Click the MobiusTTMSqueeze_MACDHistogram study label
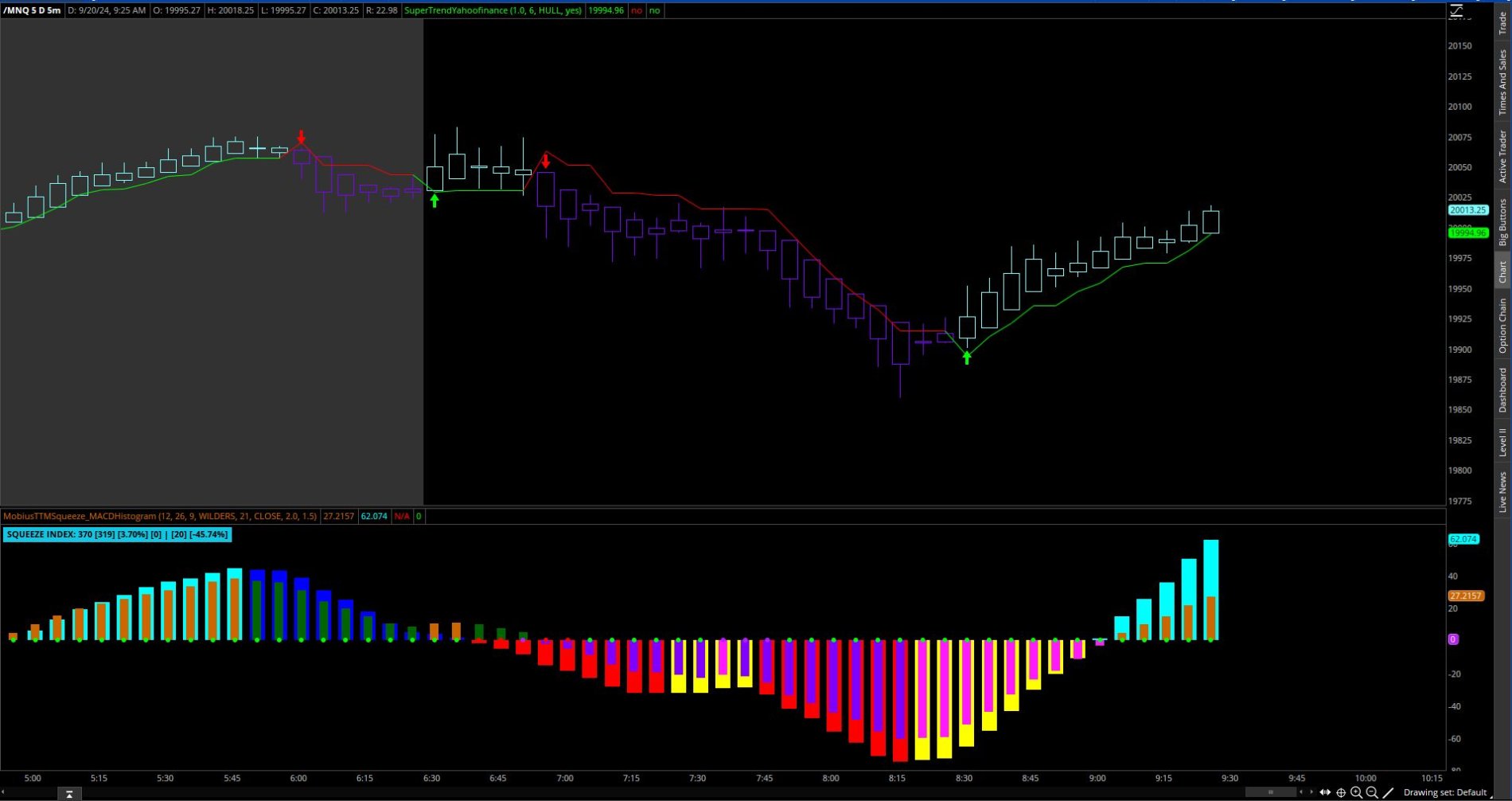The width and height of the screenshot is (1512, 801). [x=160, y=516]
